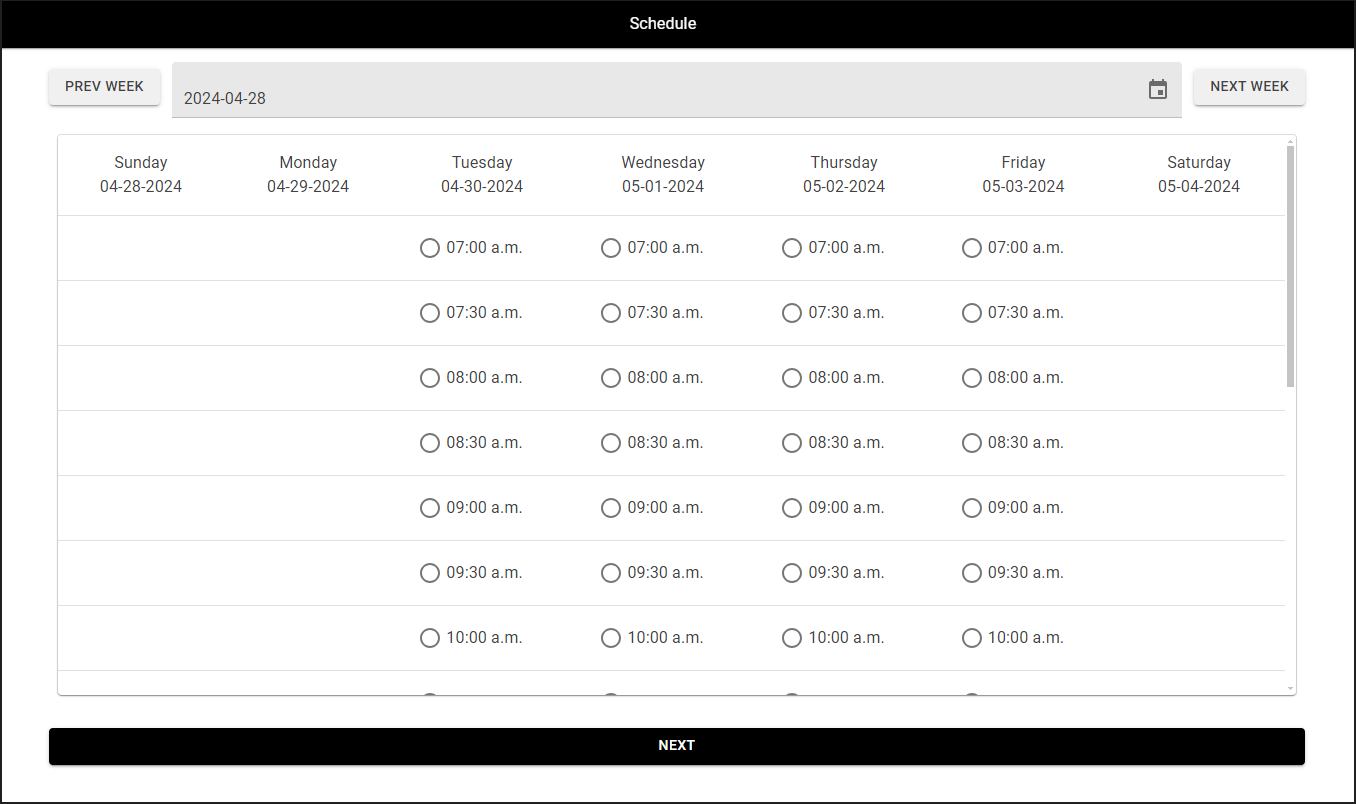Click the schedule table vertical scrollbar thumb

tap(1290, 265)
